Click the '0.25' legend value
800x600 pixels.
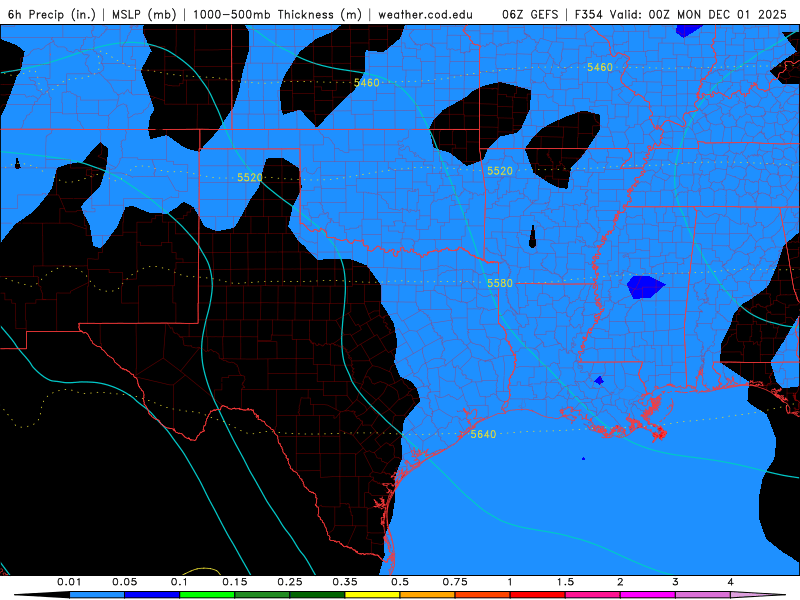click(290, 582)
